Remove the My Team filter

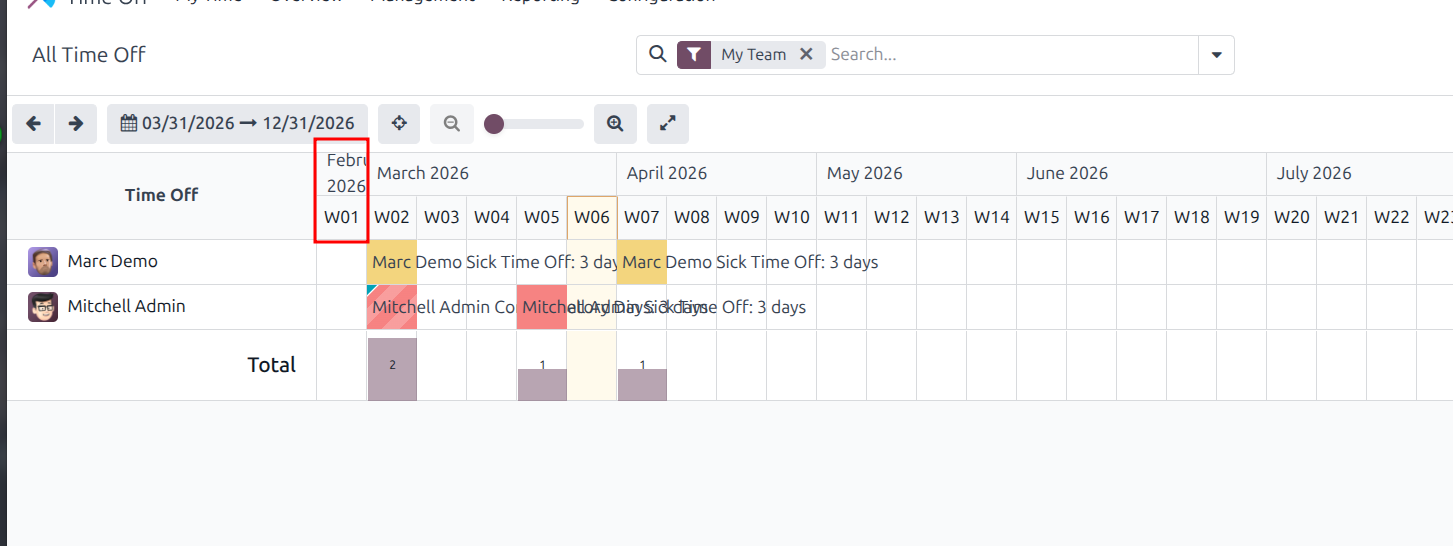pos(806,55)
